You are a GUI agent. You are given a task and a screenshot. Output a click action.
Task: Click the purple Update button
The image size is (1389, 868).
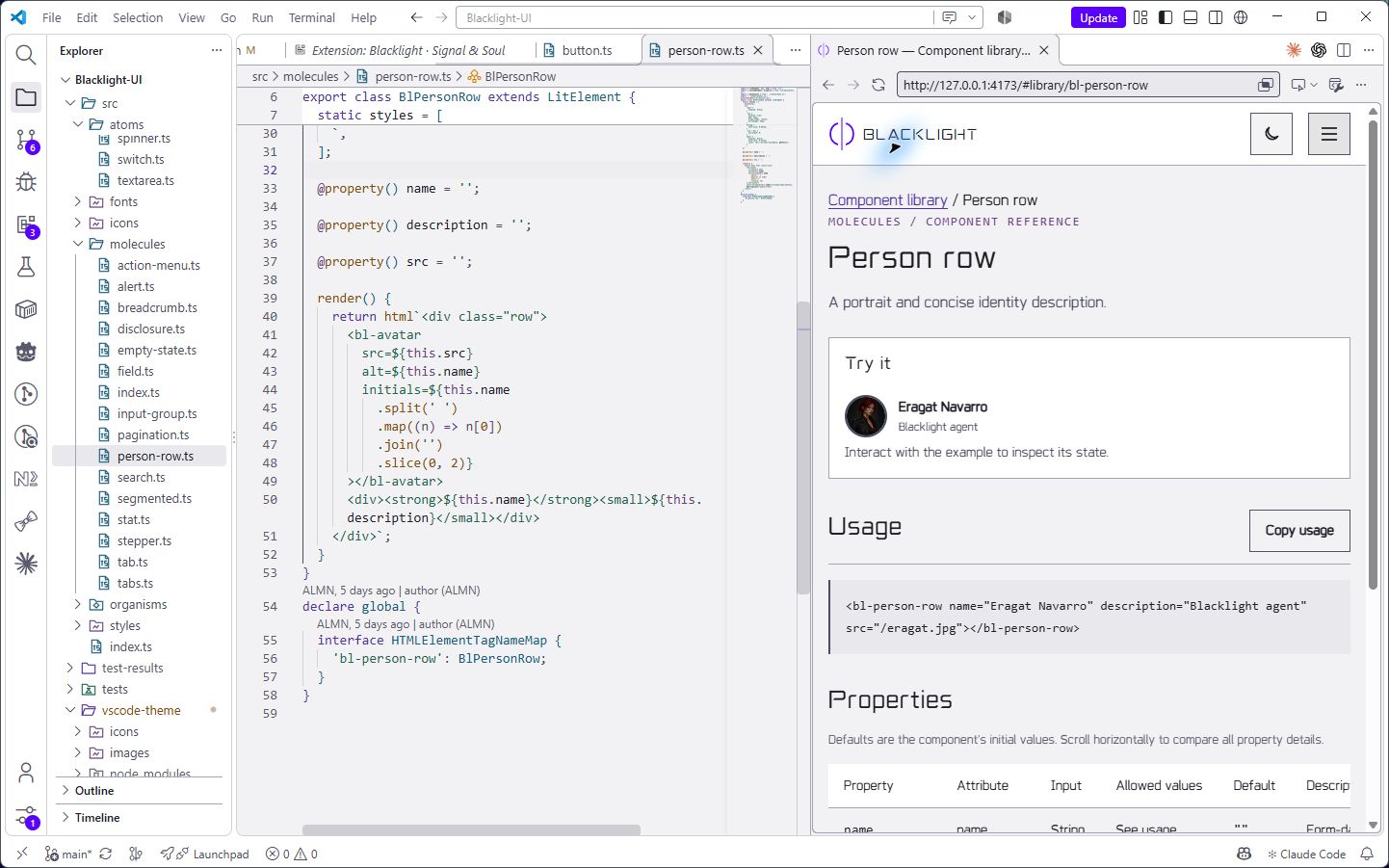1098,17
